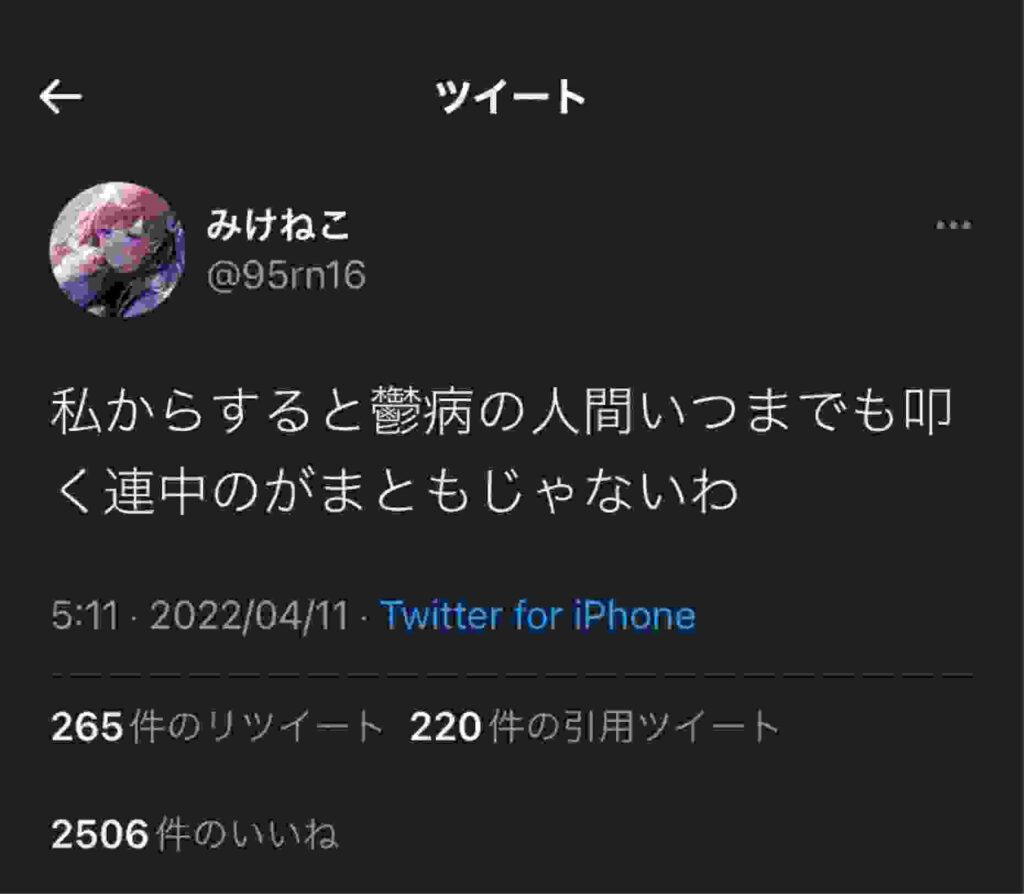Tap the 265 retweet count number
Screen dimensions: 1024x894
click(87, 727)
